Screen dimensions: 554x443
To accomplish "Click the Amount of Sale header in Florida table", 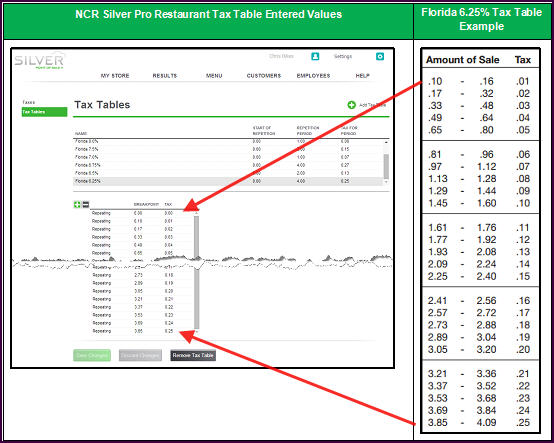I will tap(462, 60).
